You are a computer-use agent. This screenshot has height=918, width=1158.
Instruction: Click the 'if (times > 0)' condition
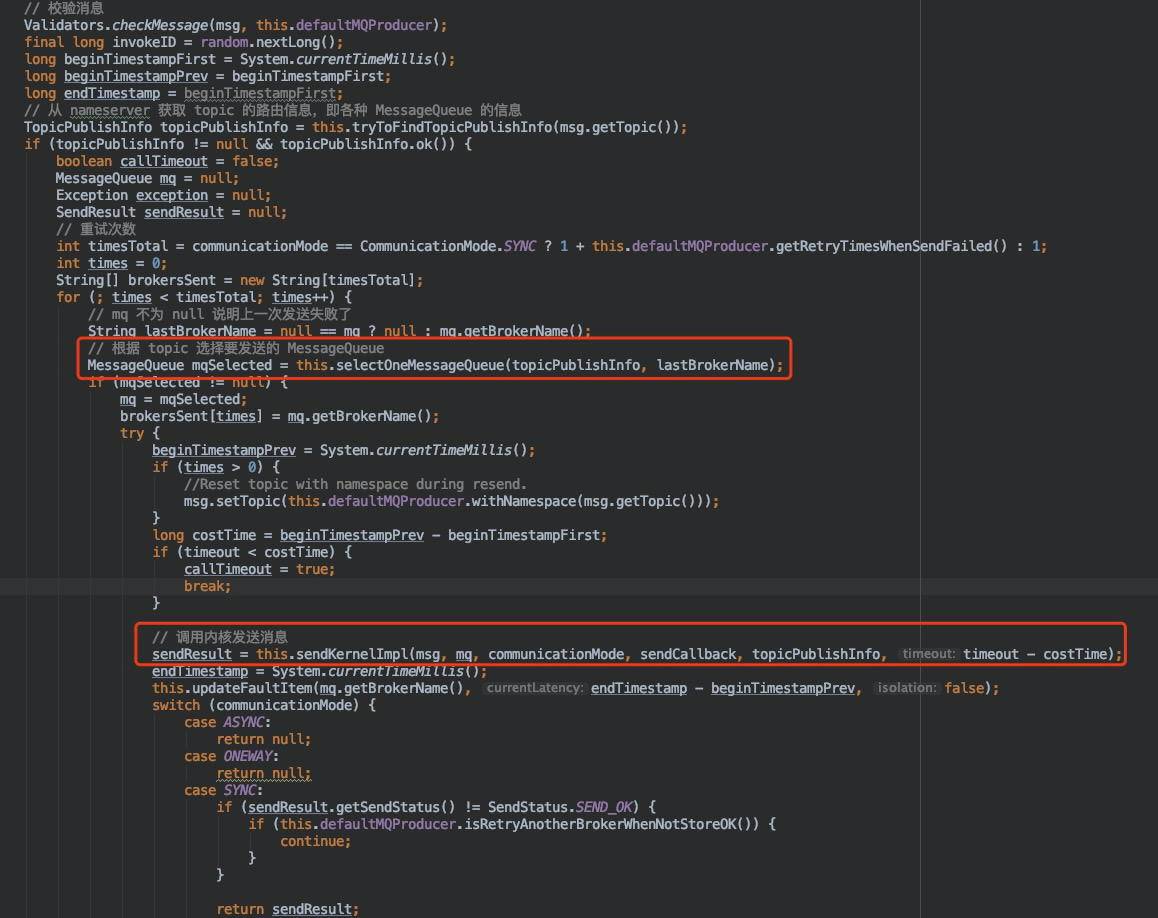click(x=216, y=467)
